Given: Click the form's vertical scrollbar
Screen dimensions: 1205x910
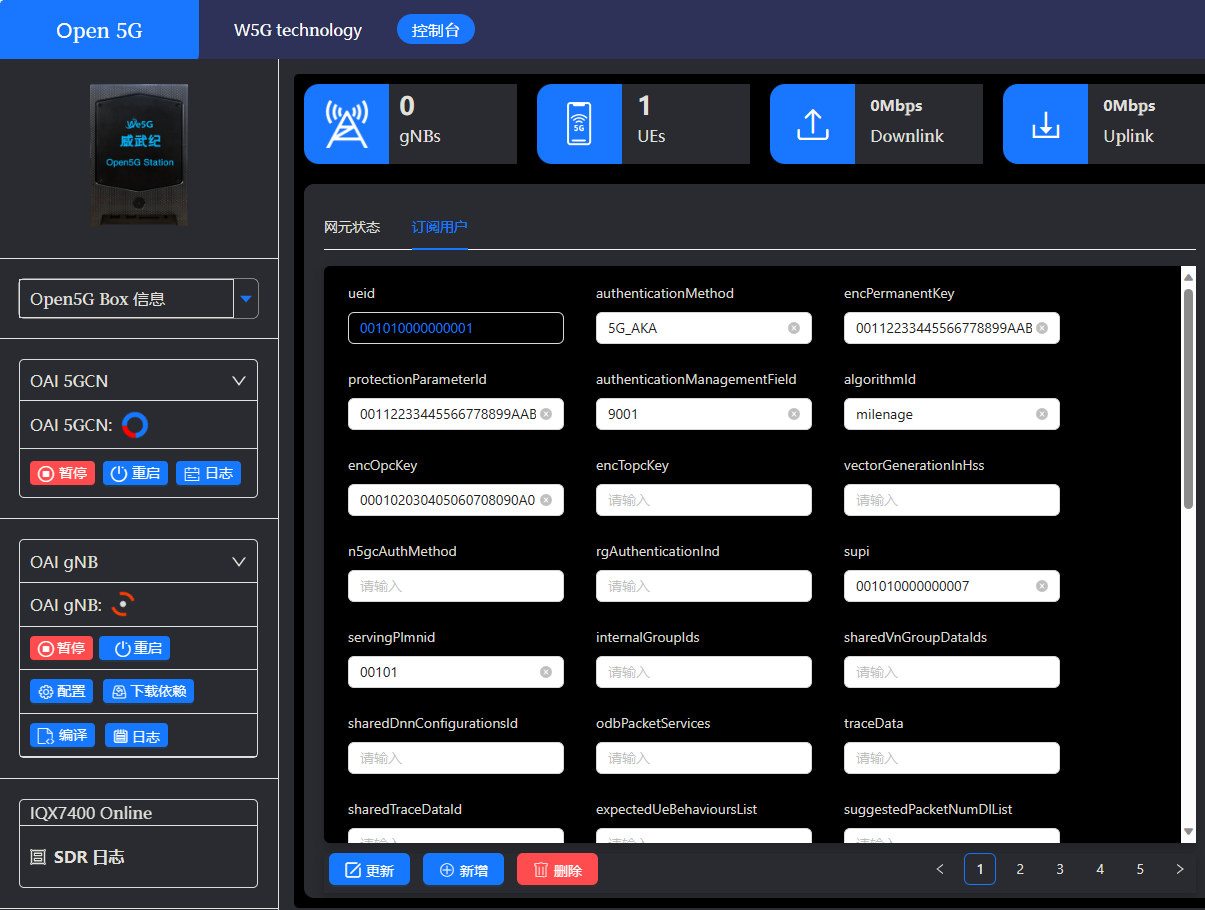Looking at the screenshot, I should point(1188,400).
